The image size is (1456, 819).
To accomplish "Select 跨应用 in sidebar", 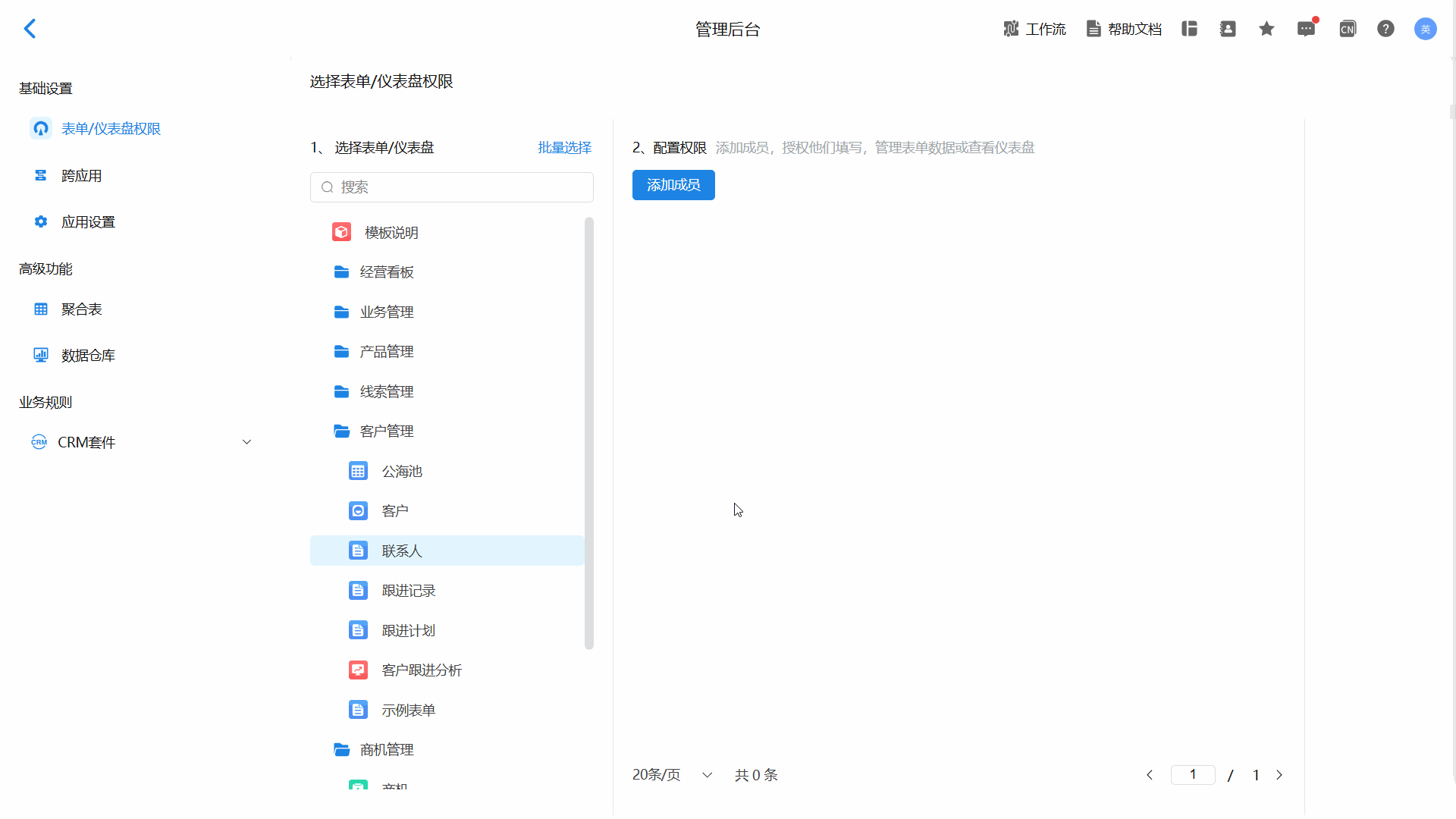I will tap(81, 176).
